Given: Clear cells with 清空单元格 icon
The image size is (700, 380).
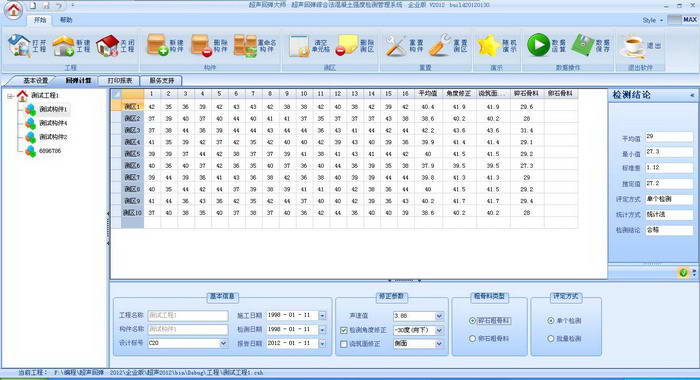Looking at the screenshot, I should pos(299,46).
